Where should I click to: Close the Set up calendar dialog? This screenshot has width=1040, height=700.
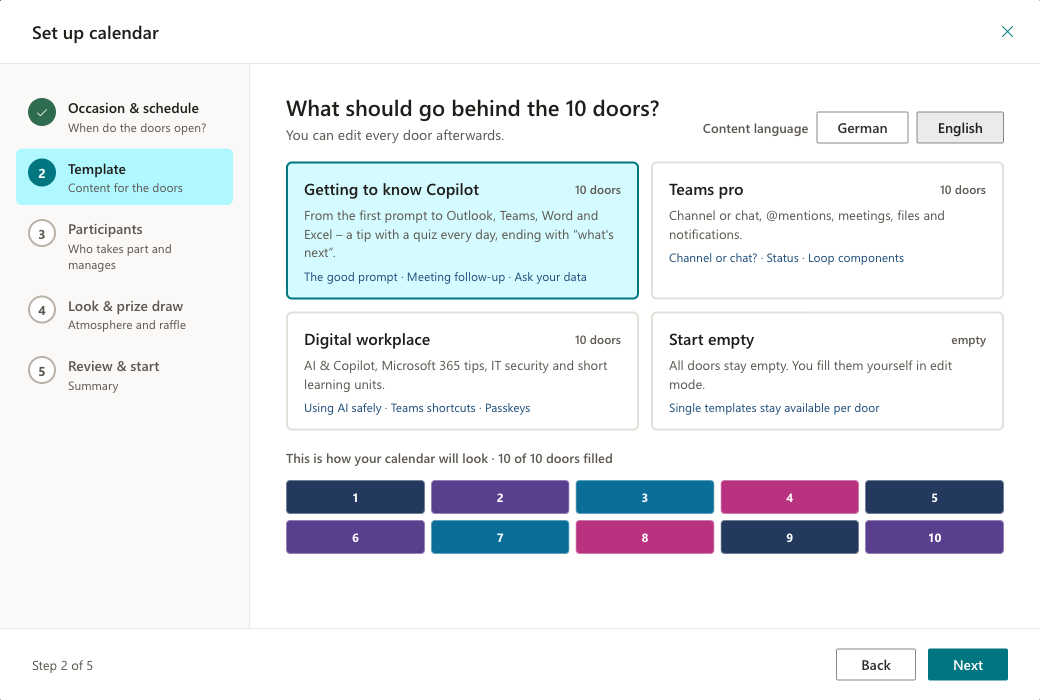pyautogui.click(x=1007, y=32)
